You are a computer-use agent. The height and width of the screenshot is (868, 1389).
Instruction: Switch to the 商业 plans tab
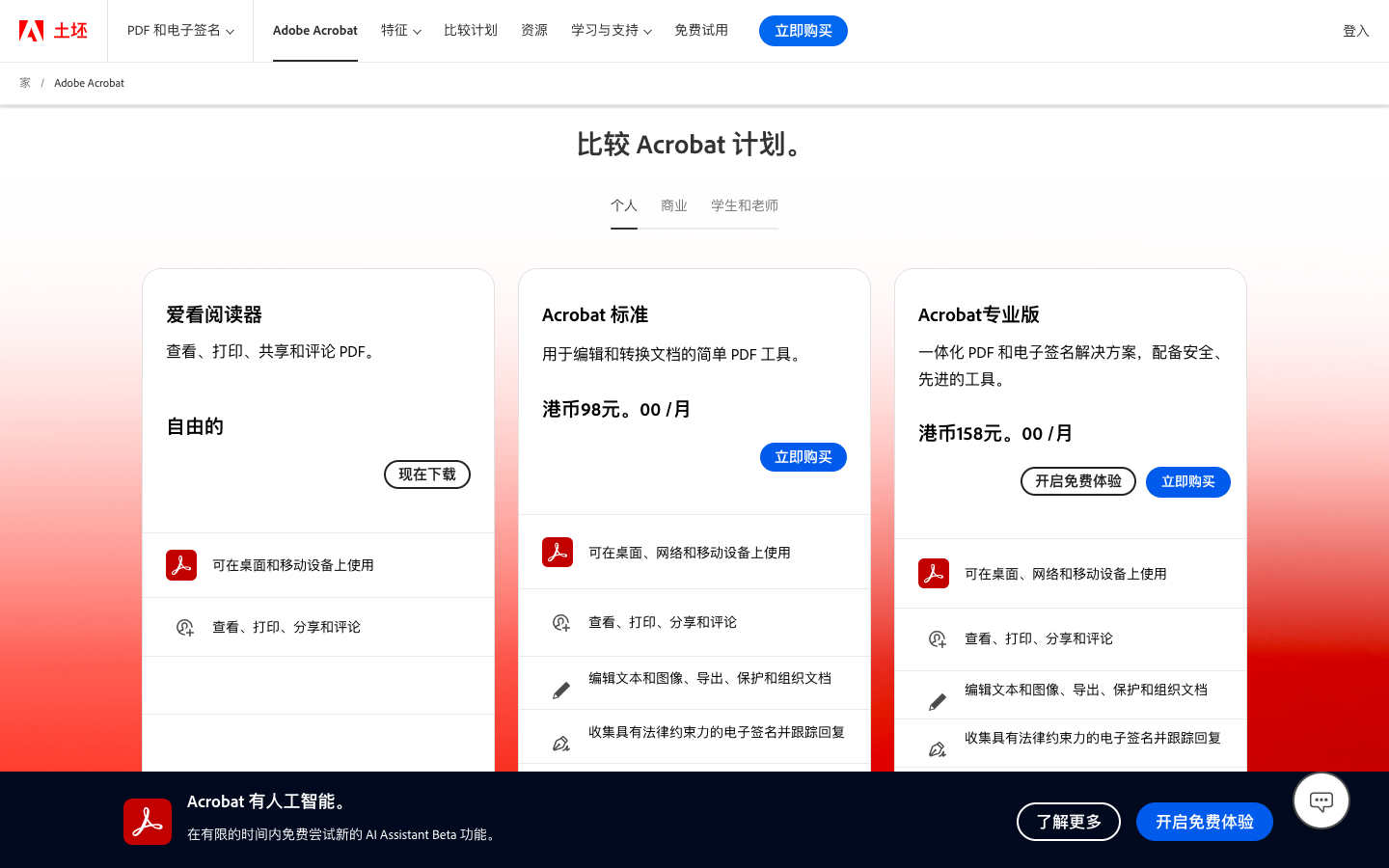coord(673,205)
